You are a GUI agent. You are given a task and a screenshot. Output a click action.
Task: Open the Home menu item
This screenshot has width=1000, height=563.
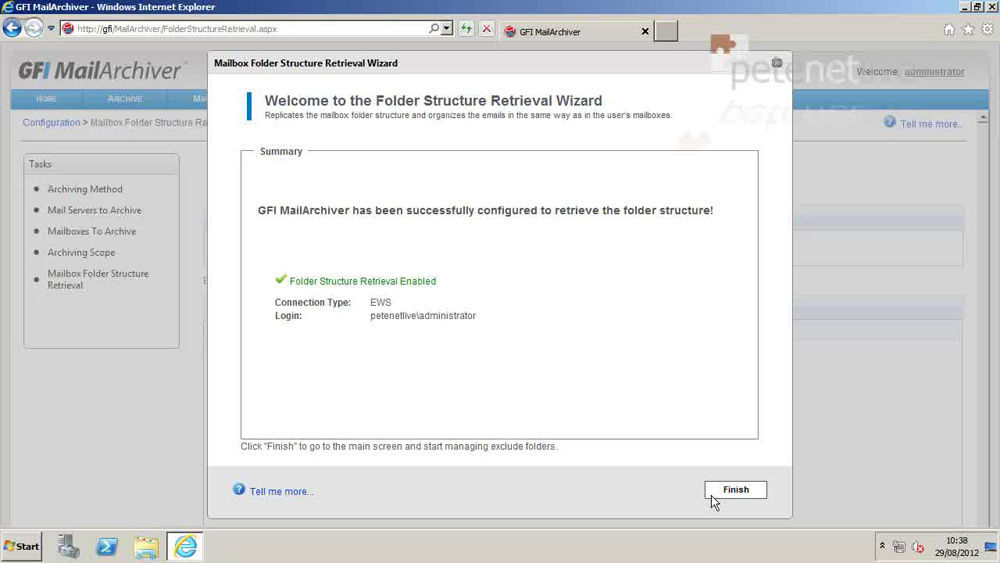(46, 99)
